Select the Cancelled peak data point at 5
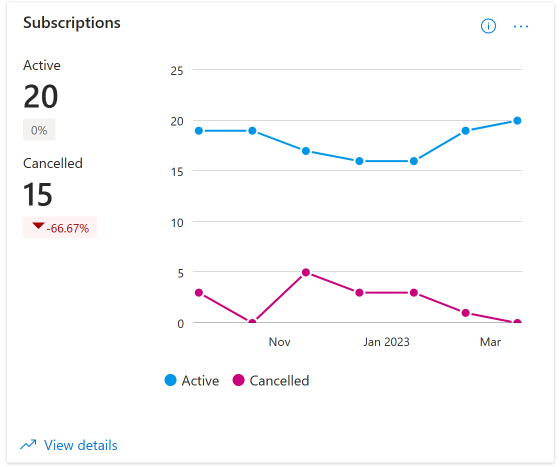 pyautogui.click(x=306, y=272)
